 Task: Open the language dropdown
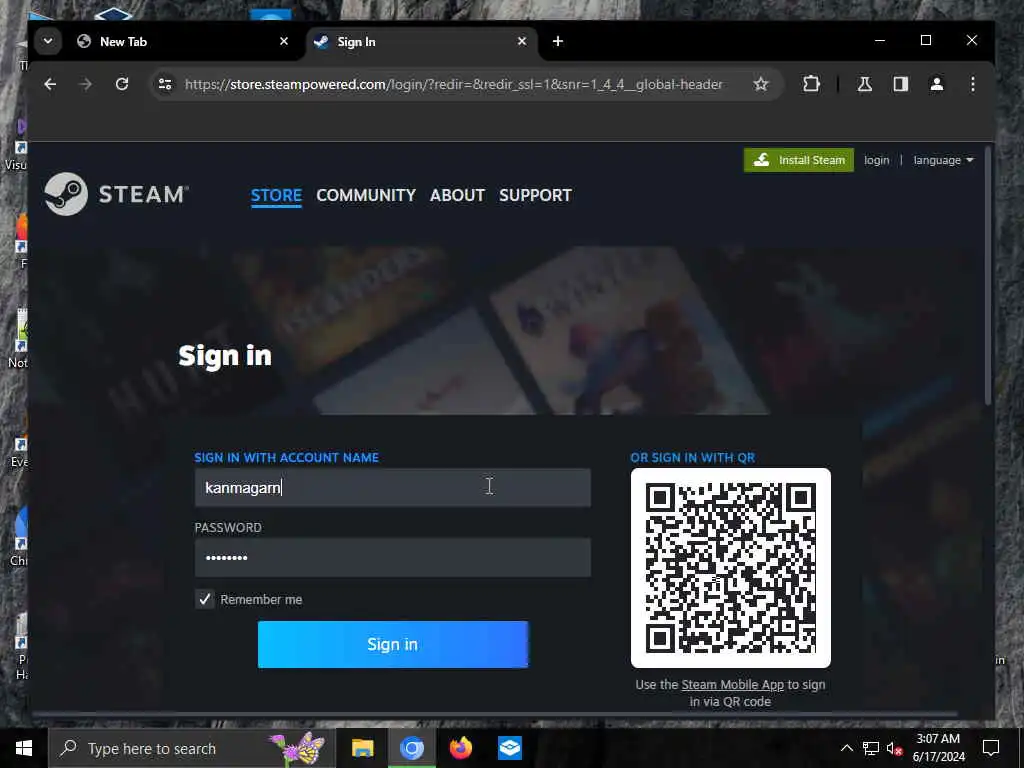click(943, 160)
